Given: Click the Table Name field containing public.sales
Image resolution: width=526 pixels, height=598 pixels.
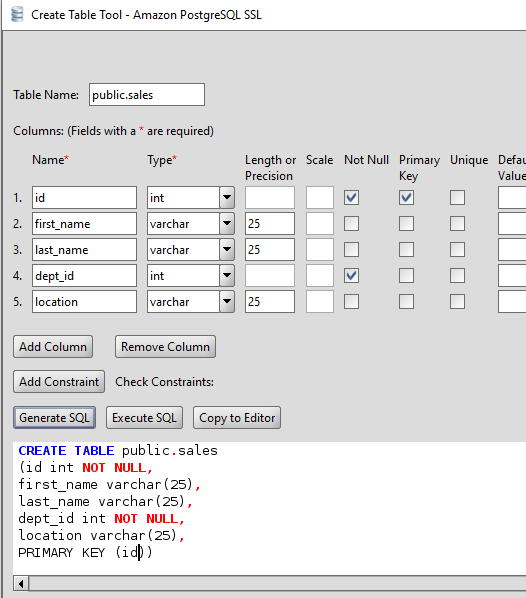Looking at the screenshot, I should point(147,95).
